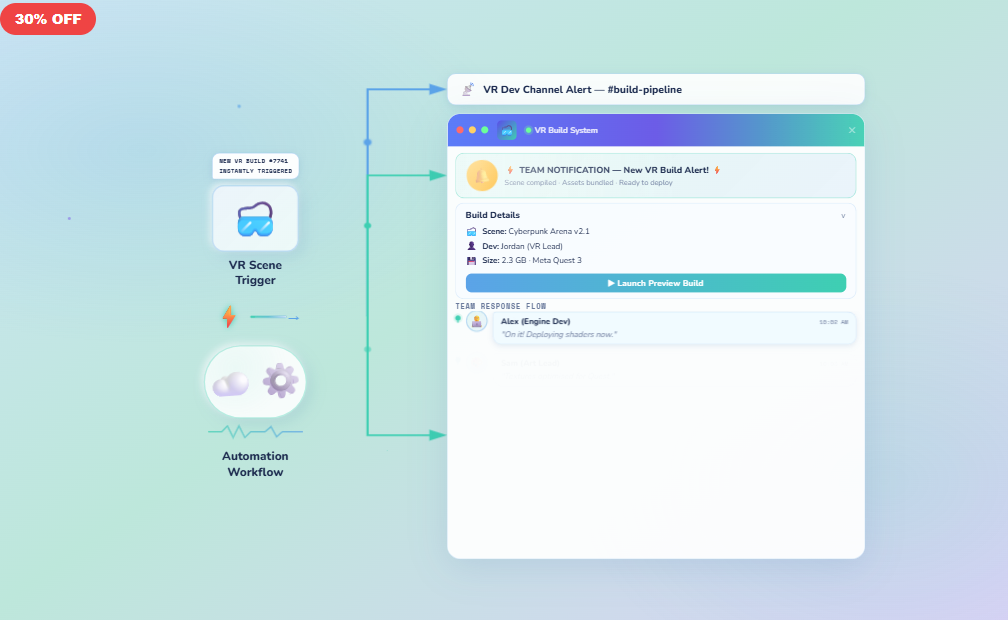Click the person icon next to Dev
Viewport: 1008px width, 620px height.
point(472,246)
